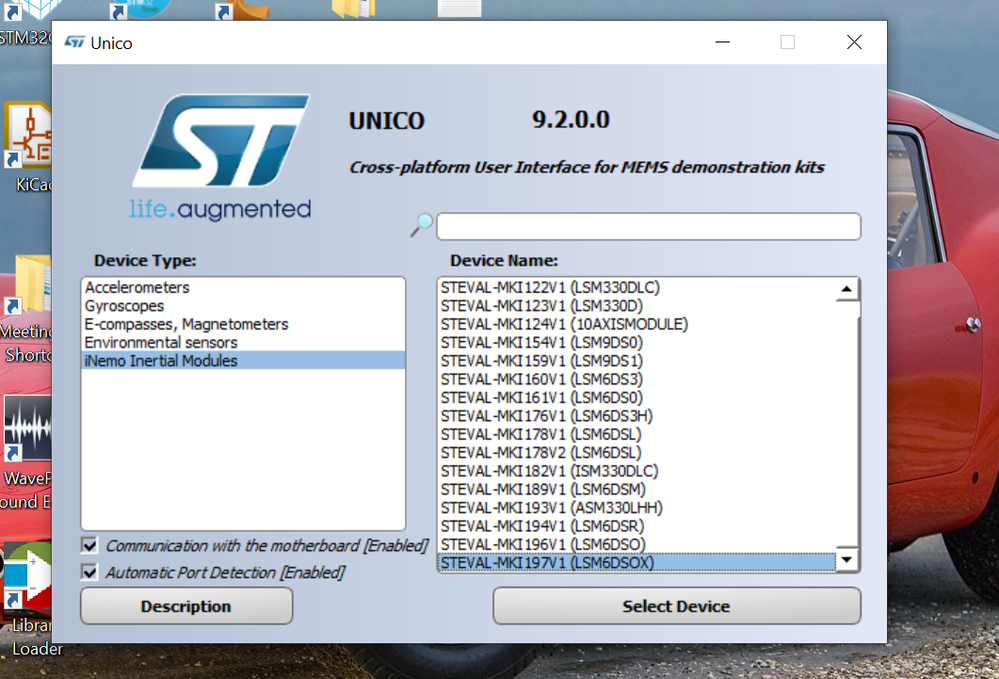Open the KiCad desktop shortcut icon
The height and width of the screenshot is (679, 999).
click(x=27, y=134)
